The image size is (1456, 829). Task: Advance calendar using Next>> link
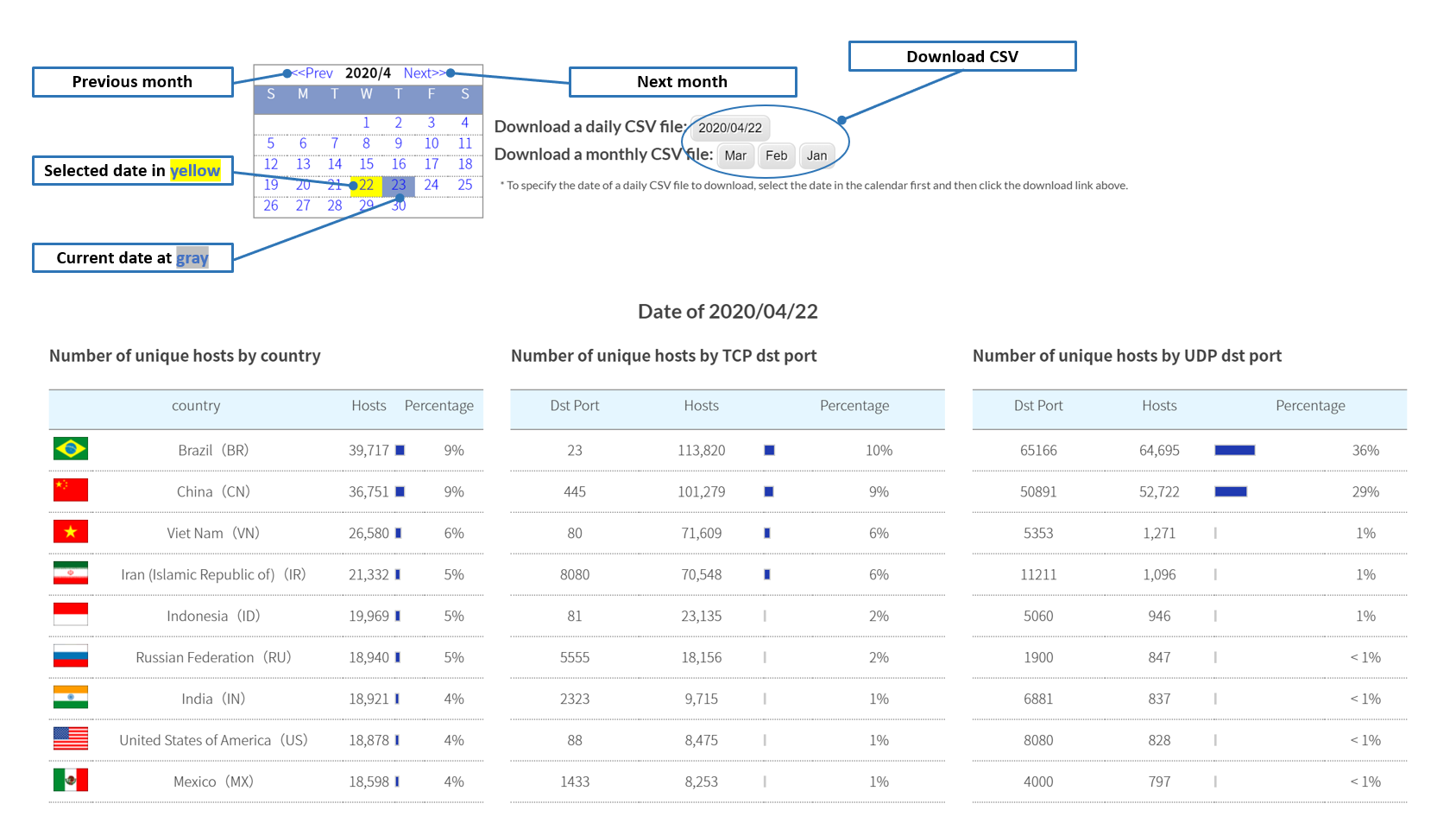coord(424,73)
